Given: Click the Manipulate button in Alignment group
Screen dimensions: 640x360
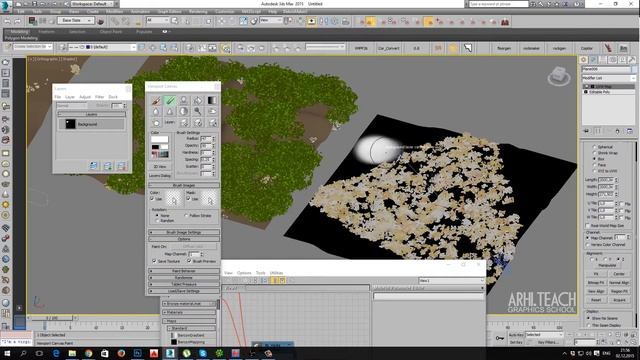Looking at the screenshot, I should [607, 265].
